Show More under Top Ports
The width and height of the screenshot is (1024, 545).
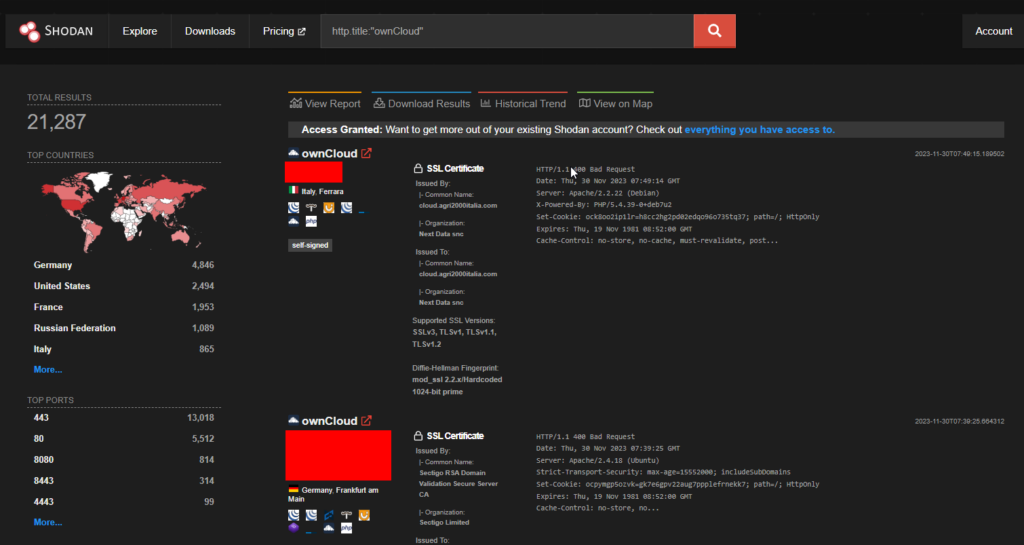click(48, 522)
